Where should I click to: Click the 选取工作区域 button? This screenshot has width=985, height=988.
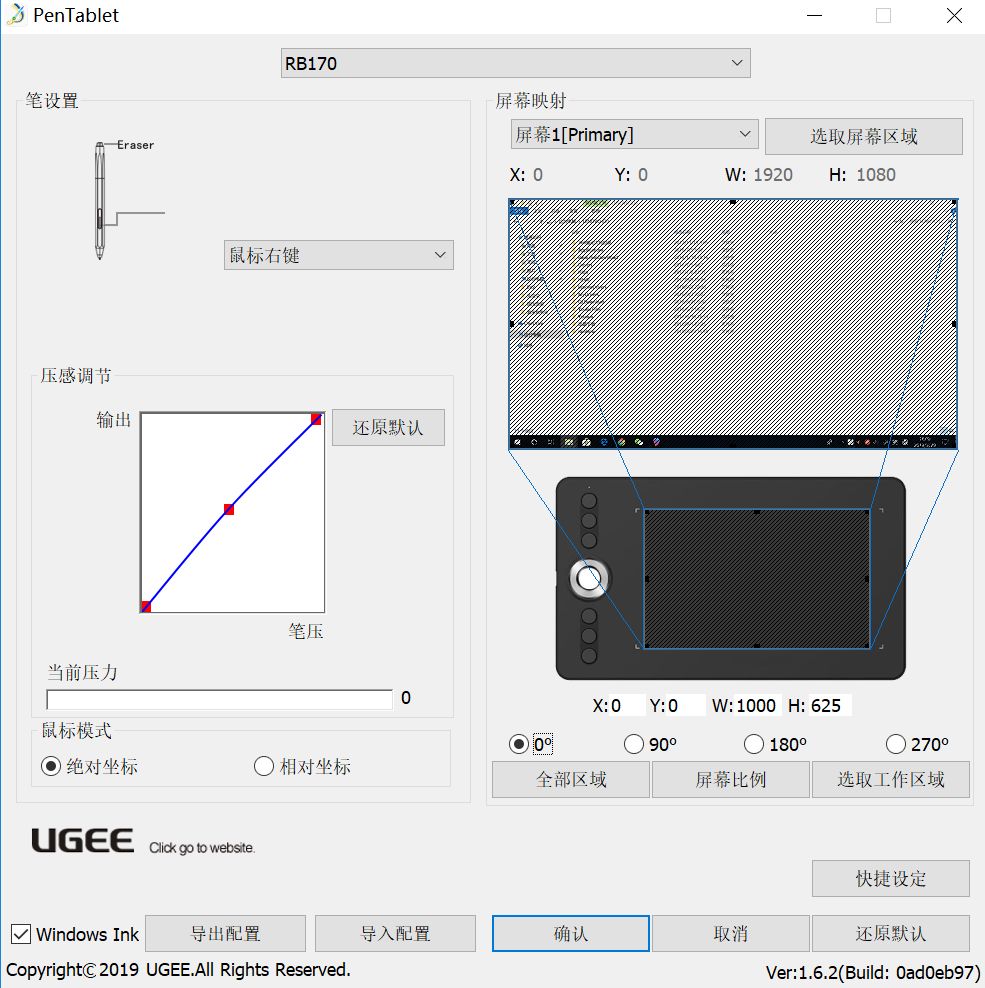tap(890, 779)
